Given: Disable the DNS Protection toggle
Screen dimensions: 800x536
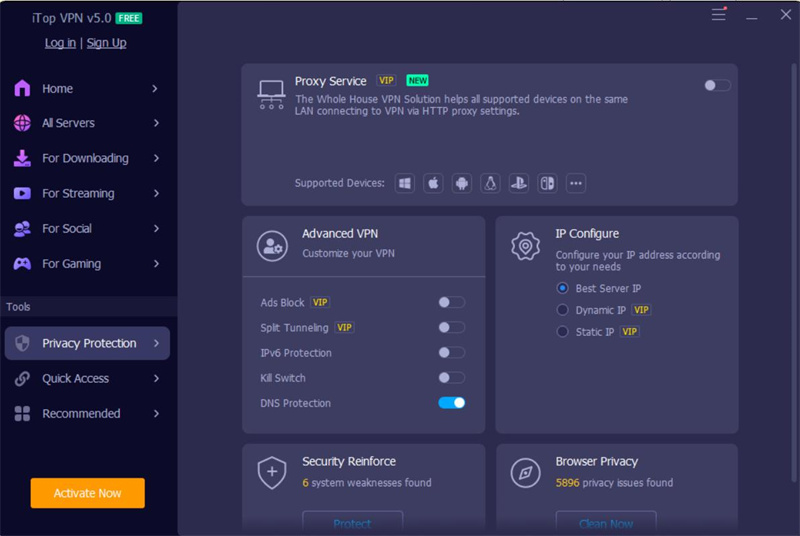Looking at the screenshot, I should click(x=452, y=403).
